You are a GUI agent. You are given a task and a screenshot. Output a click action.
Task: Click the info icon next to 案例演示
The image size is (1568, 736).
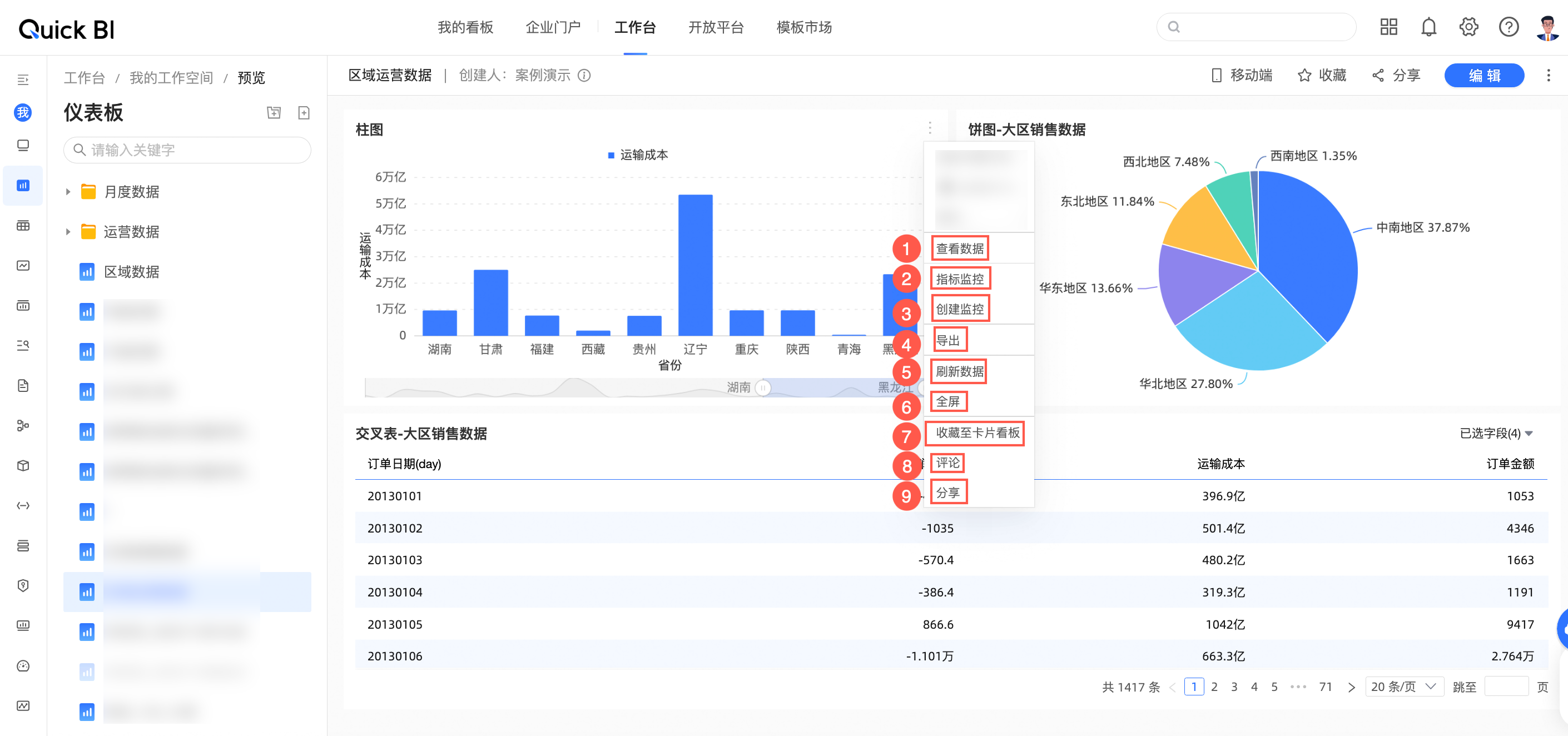pyautogui.click(x=584, y=76)
